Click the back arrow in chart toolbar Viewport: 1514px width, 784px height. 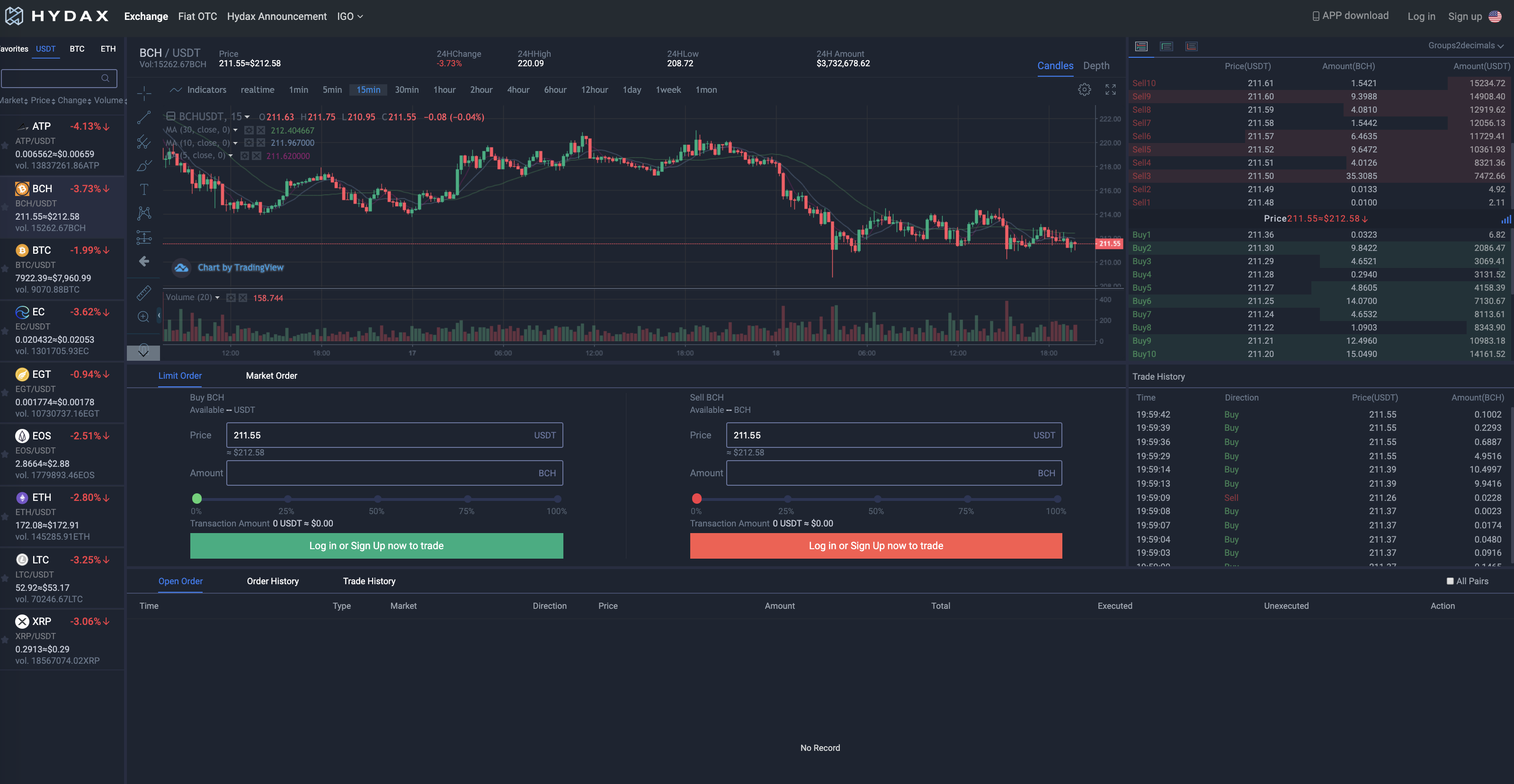144,261
